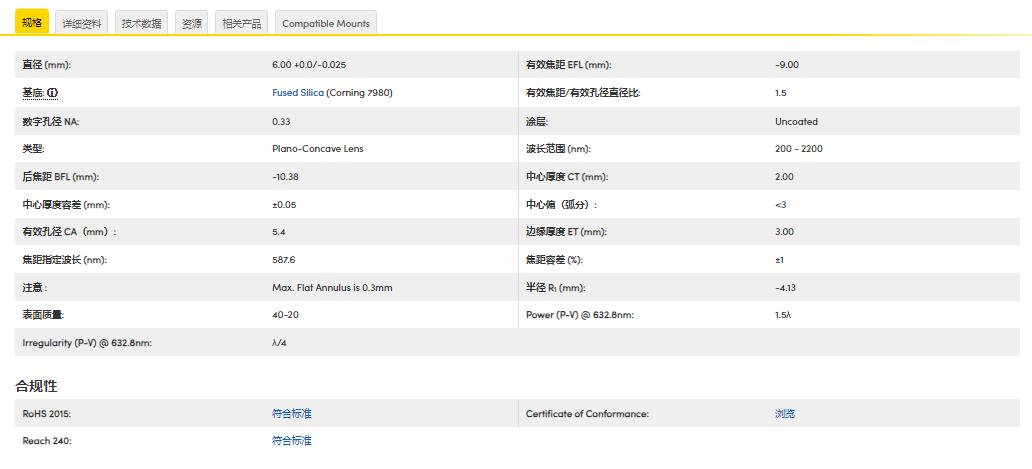Click the info icon beside 基底

pyautogui.click(x=53, y=93)
